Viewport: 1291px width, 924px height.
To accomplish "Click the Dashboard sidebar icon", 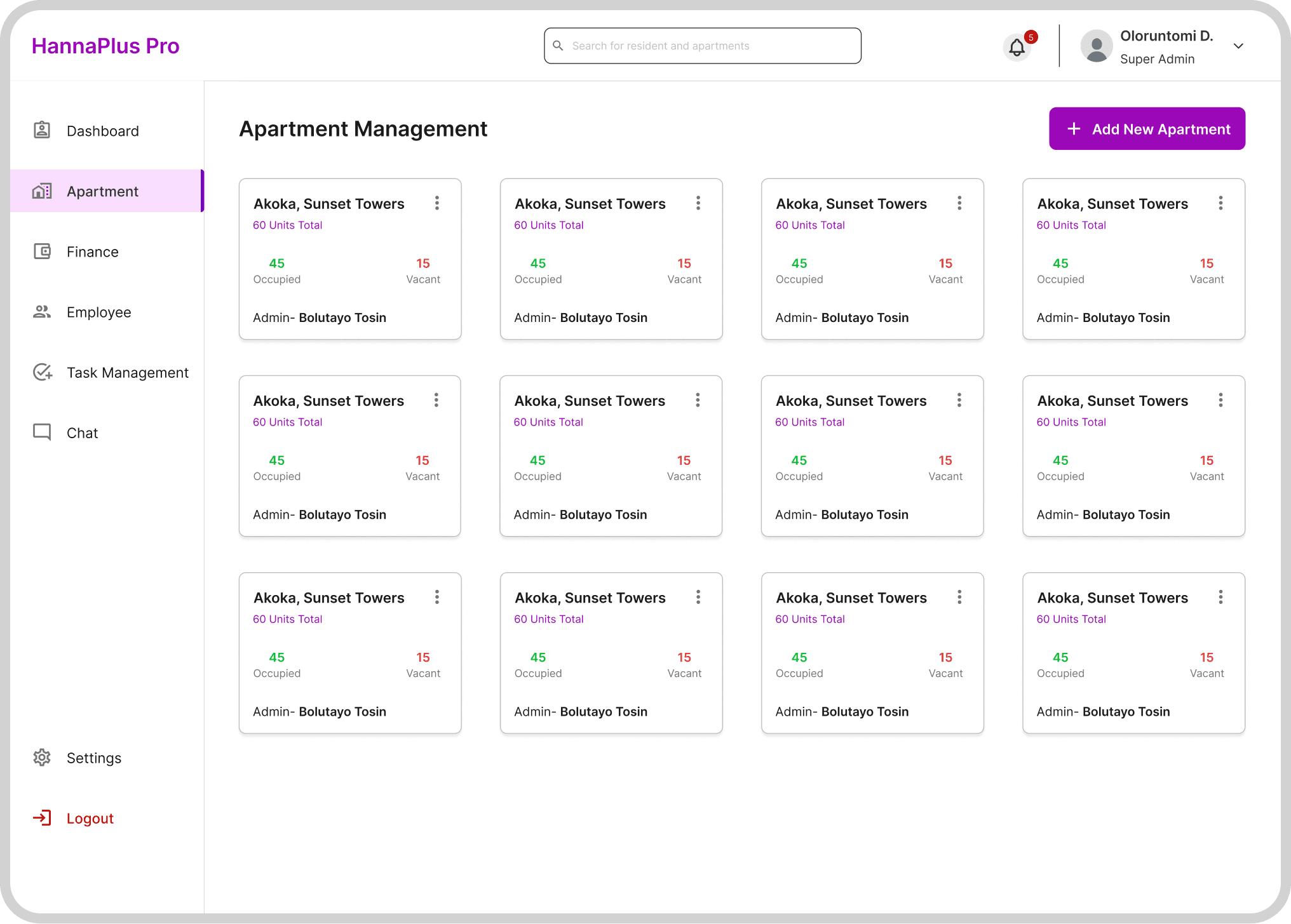I will (42, 130).
